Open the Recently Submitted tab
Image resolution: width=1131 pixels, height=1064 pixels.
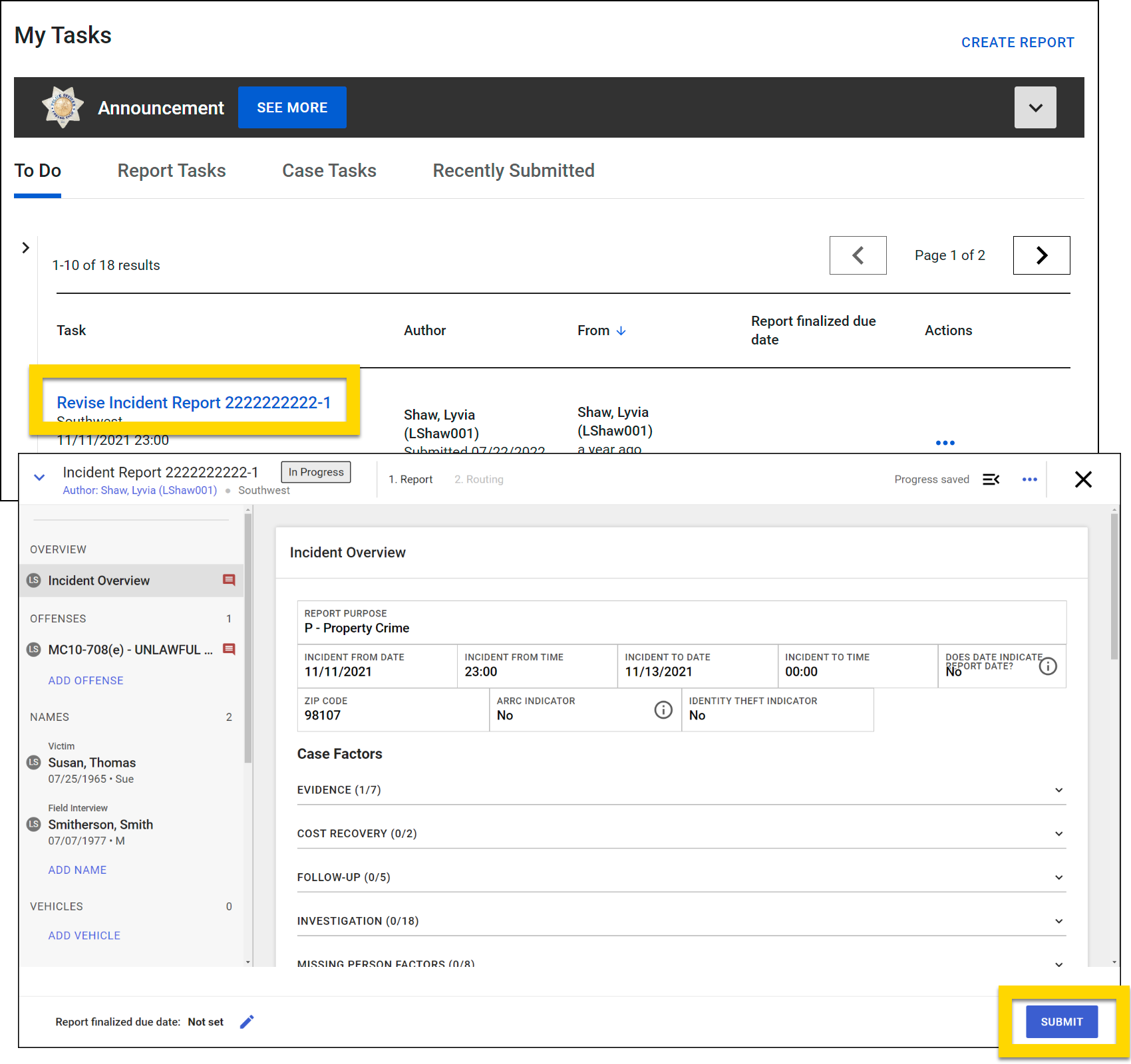pyautogui.click(x=513, y=171)
